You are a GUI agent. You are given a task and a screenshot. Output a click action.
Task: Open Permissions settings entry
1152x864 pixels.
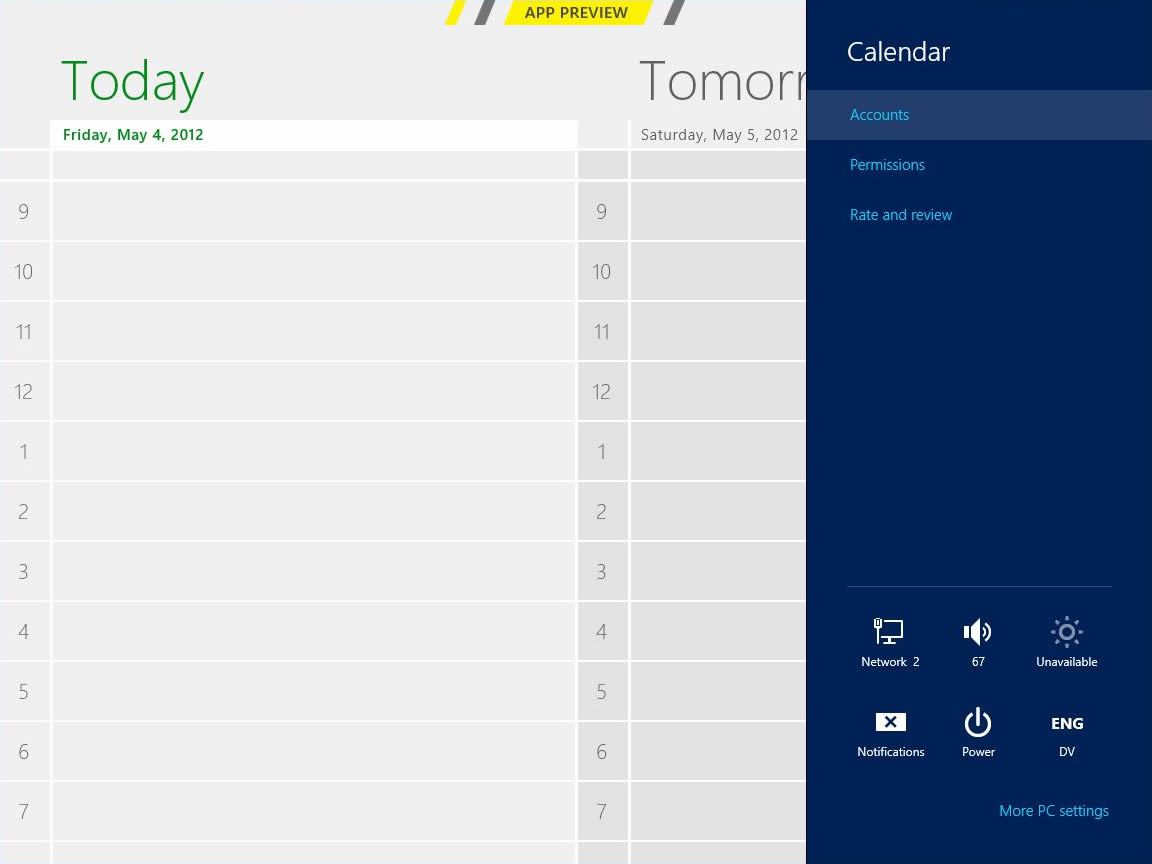(x=887, y=165)
